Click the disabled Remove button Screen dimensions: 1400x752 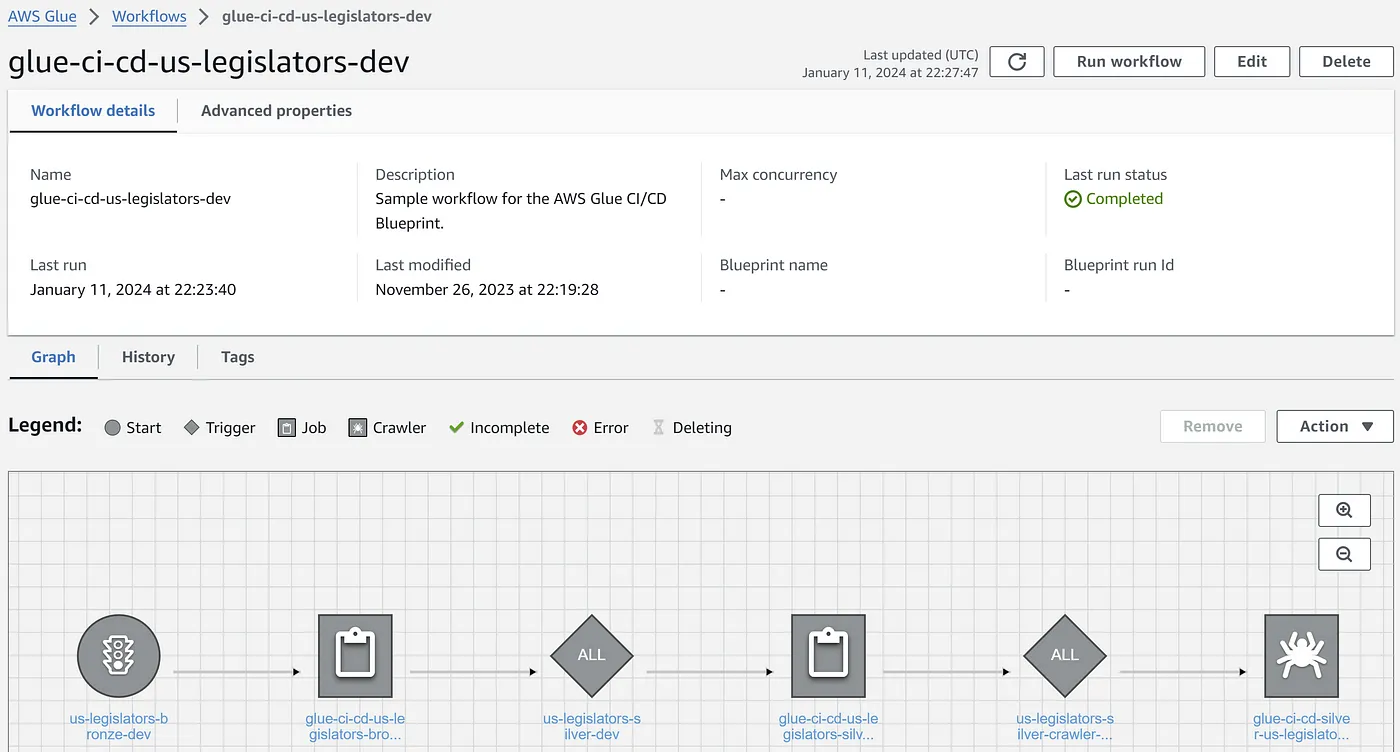click(1212, 426)
